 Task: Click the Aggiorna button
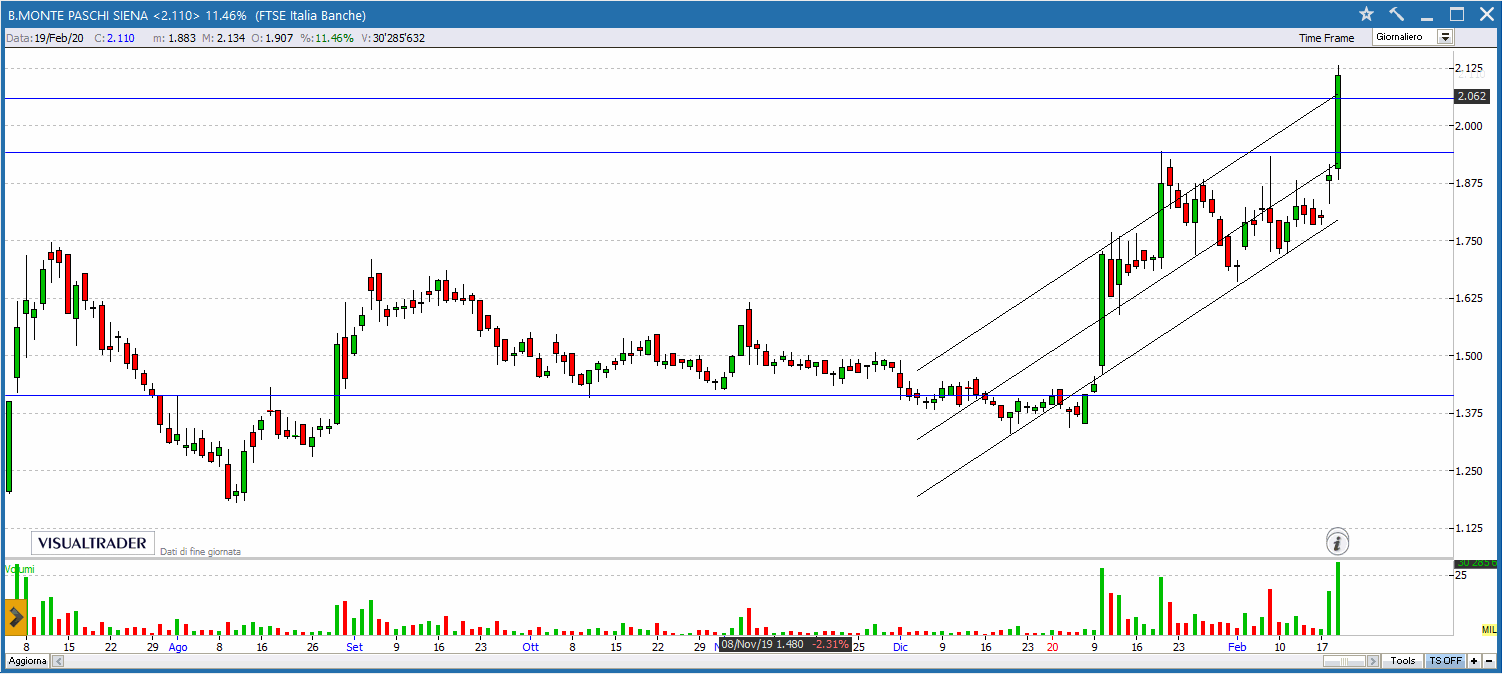(x=26, y=661)
